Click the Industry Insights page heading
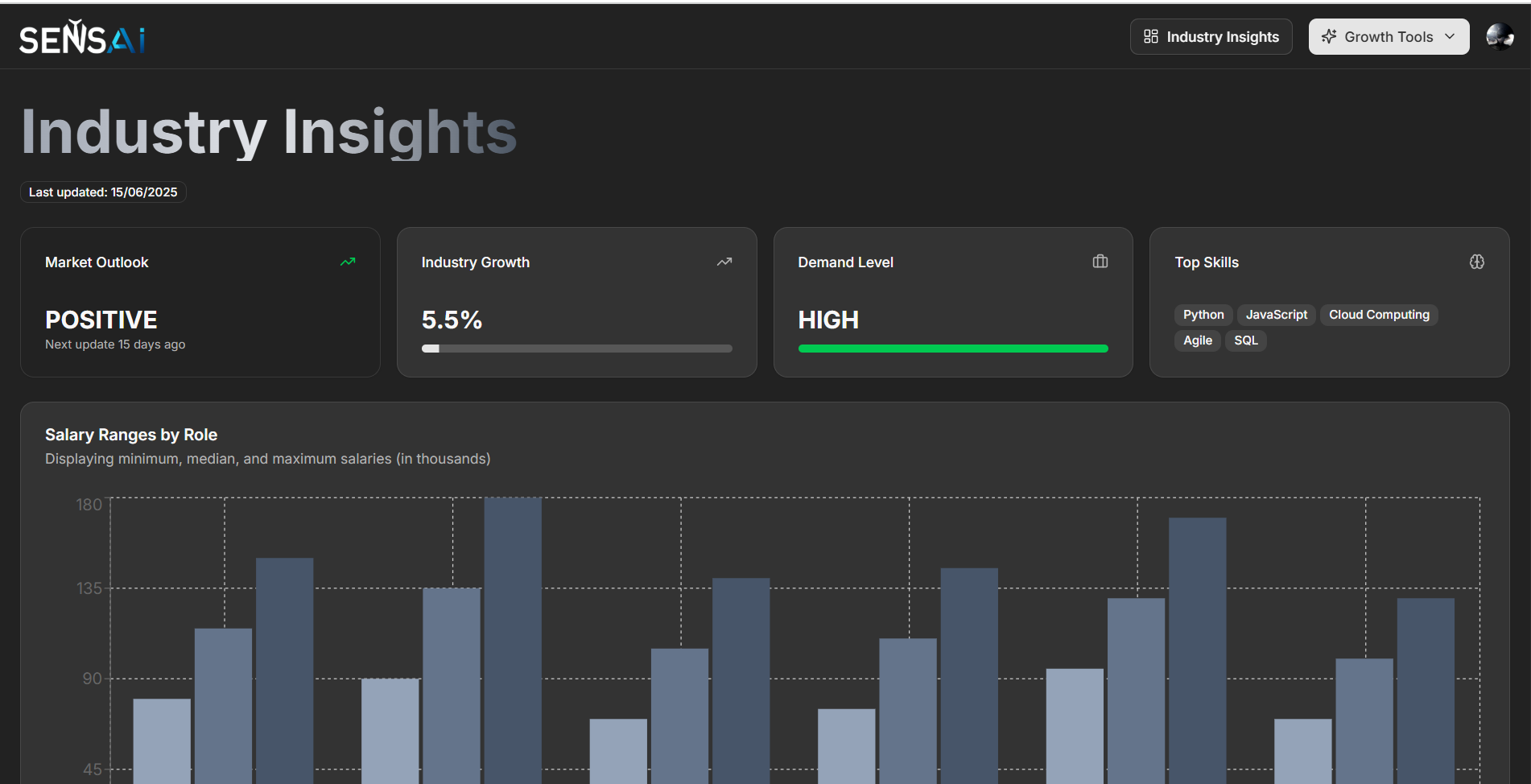 tap(269, 132)
